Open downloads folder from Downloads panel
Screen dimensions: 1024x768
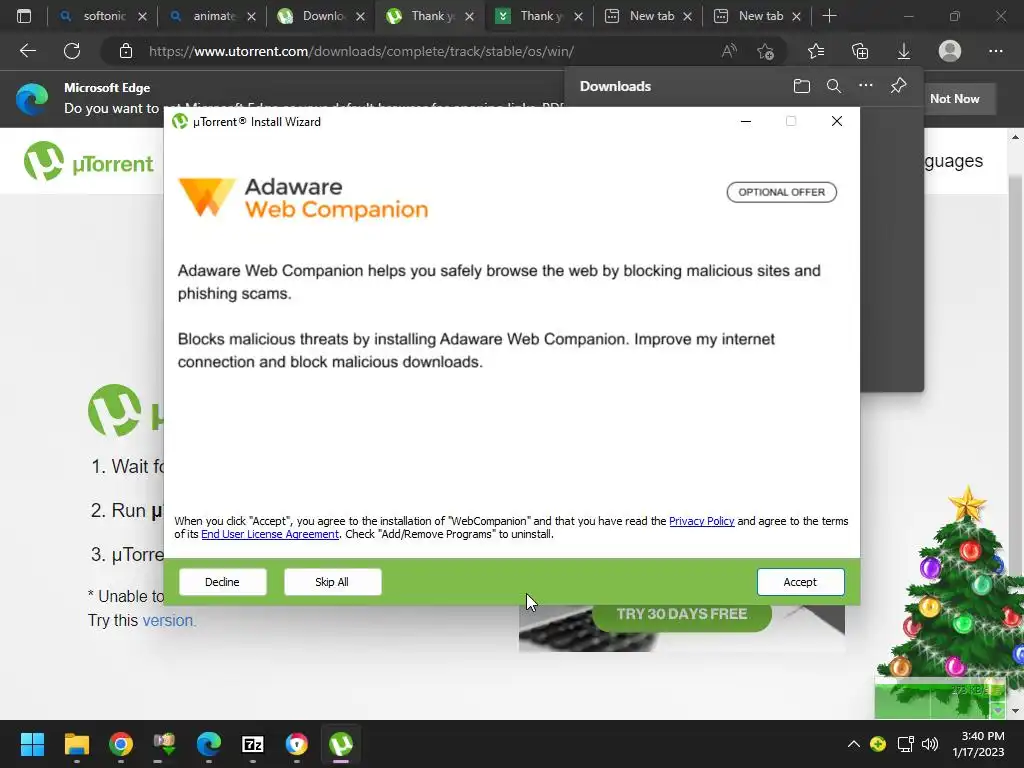pyautogui.click(x=802, y=86)
